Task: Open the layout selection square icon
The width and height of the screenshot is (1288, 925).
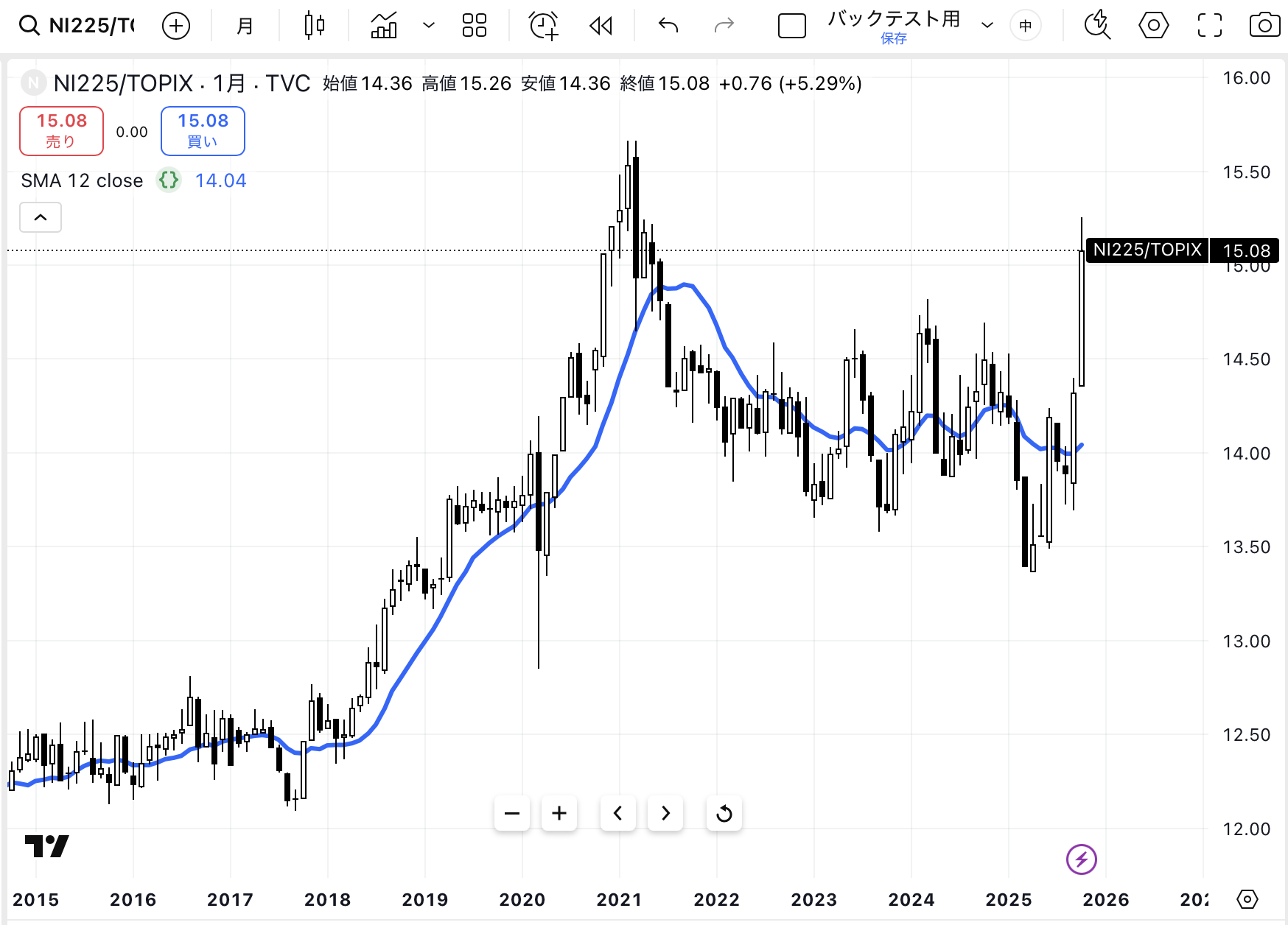Action: [x=792, y=27]
